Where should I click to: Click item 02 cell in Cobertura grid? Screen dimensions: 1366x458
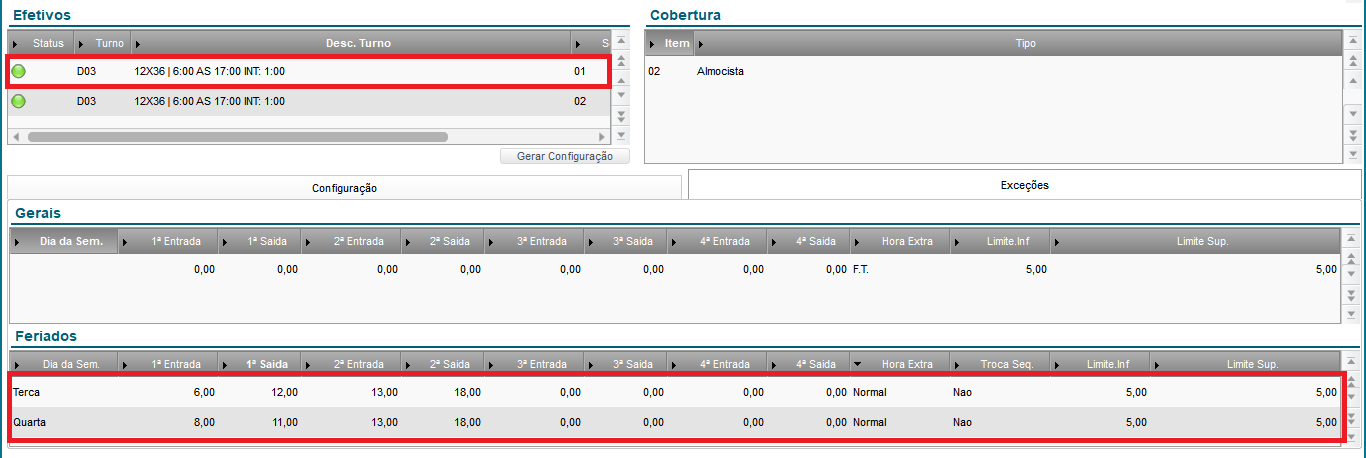[654, 72]
